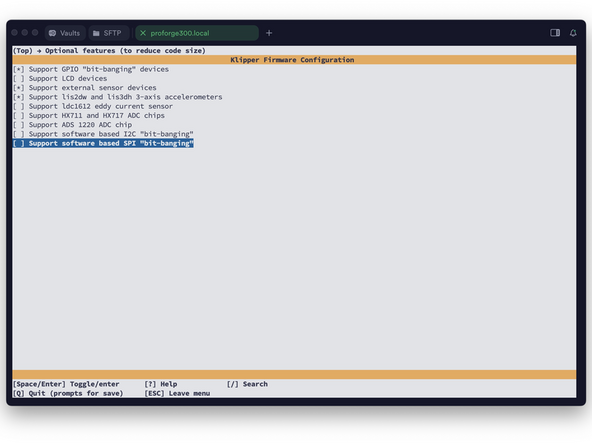Open the Vaults tab
Screen dimensions: 592x444
click(x=65, y=33)
